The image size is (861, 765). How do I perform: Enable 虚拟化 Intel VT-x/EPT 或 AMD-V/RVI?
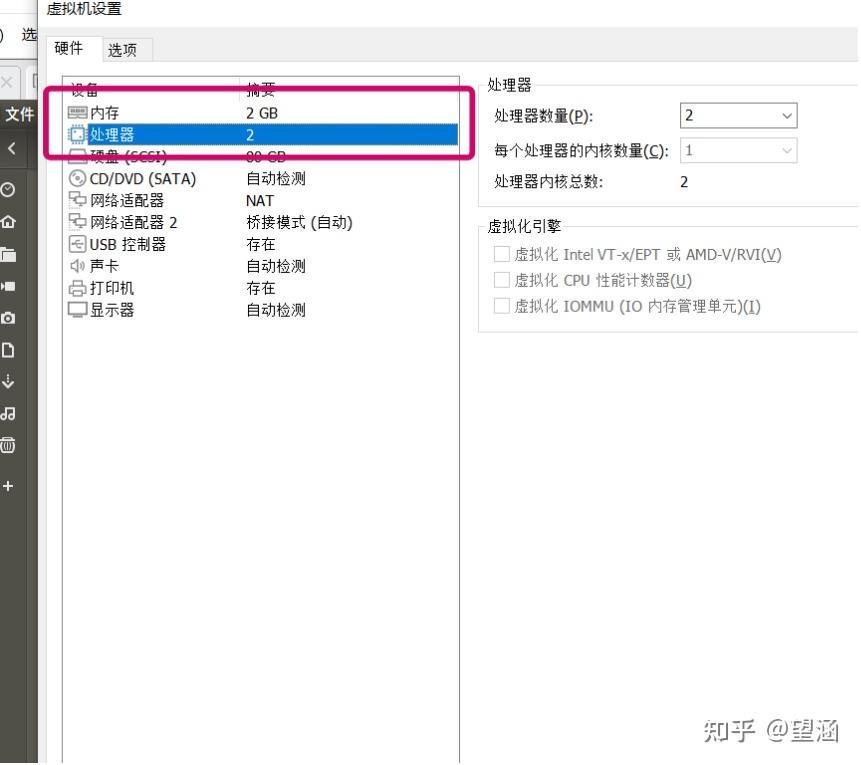click(x=502, y=253)
